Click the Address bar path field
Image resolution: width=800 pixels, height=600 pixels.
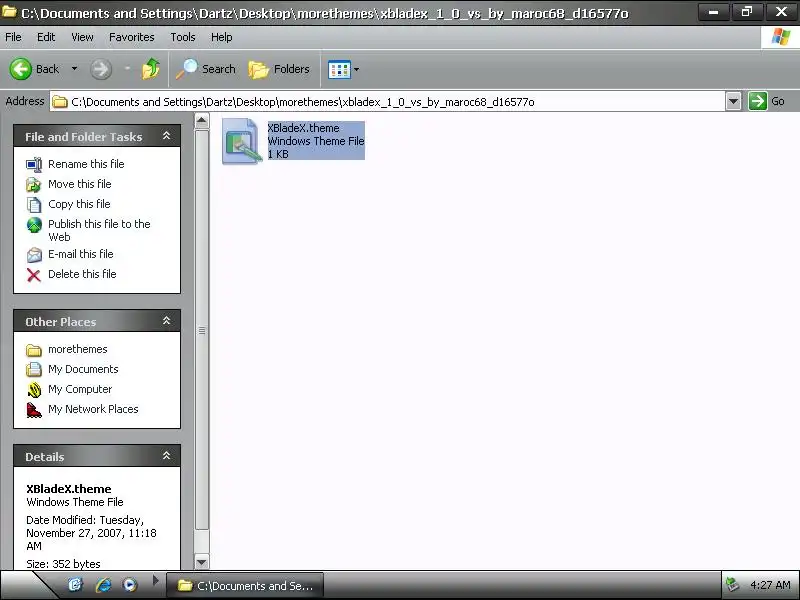[388, 102]
